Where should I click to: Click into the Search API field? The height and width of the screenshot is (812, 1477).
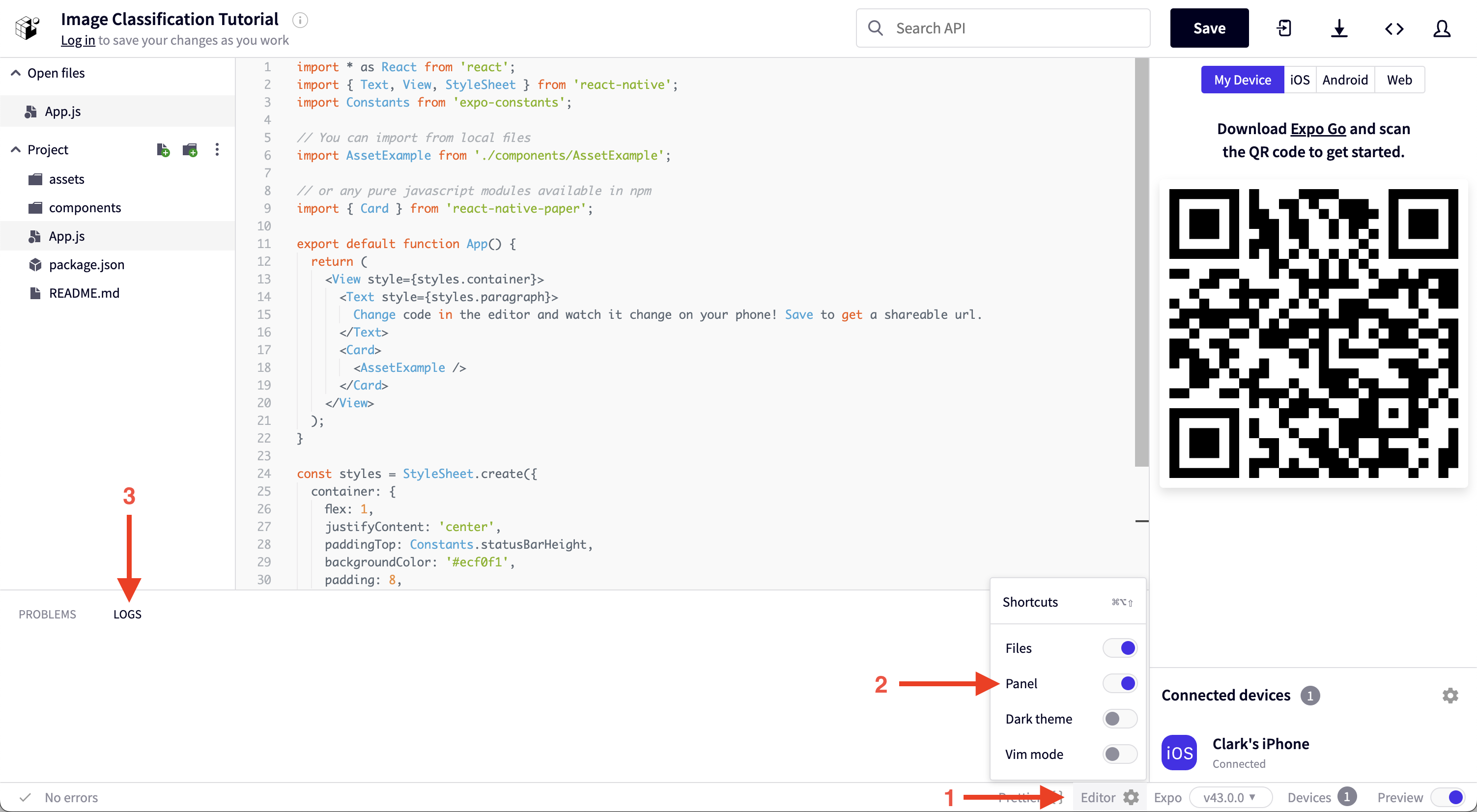[1003, 28]
